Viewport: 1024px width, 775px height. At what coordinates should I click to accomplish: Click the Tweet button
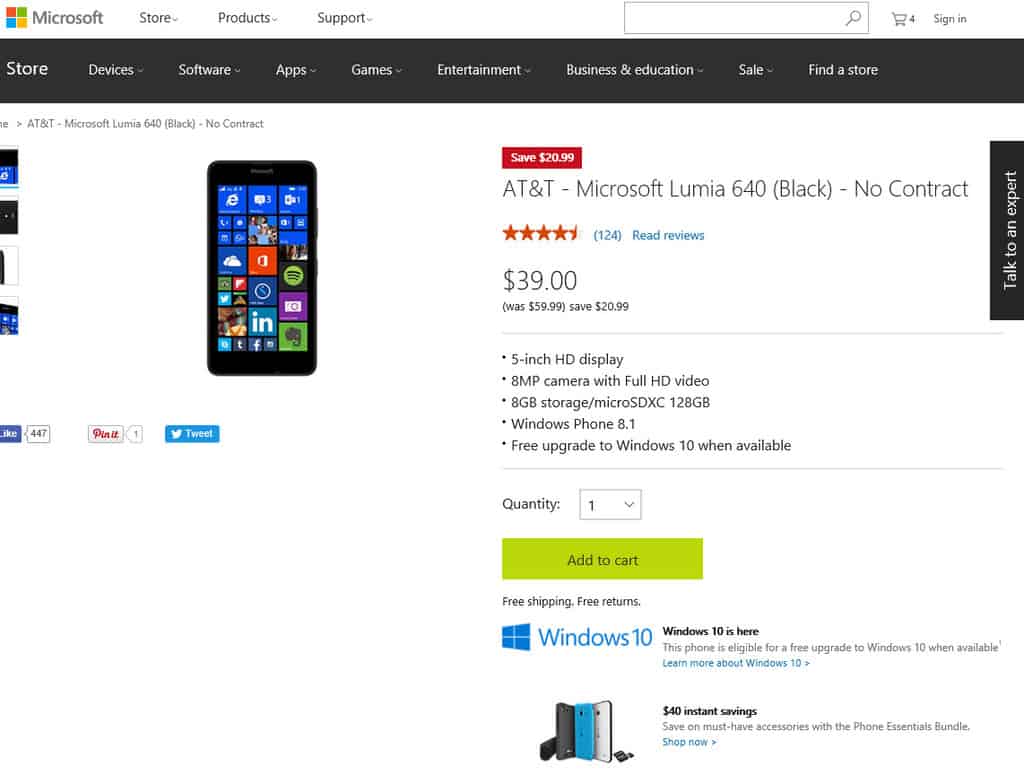pos(192,434)
